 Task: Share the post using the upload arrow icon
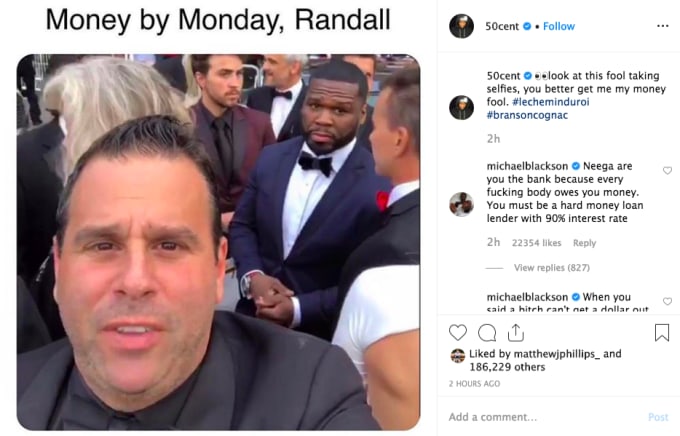[516, 332]
